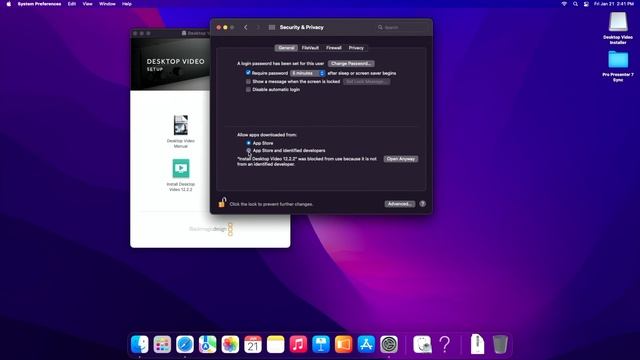Open the Apple menu

pyautogui.click(x=9, y=4)
